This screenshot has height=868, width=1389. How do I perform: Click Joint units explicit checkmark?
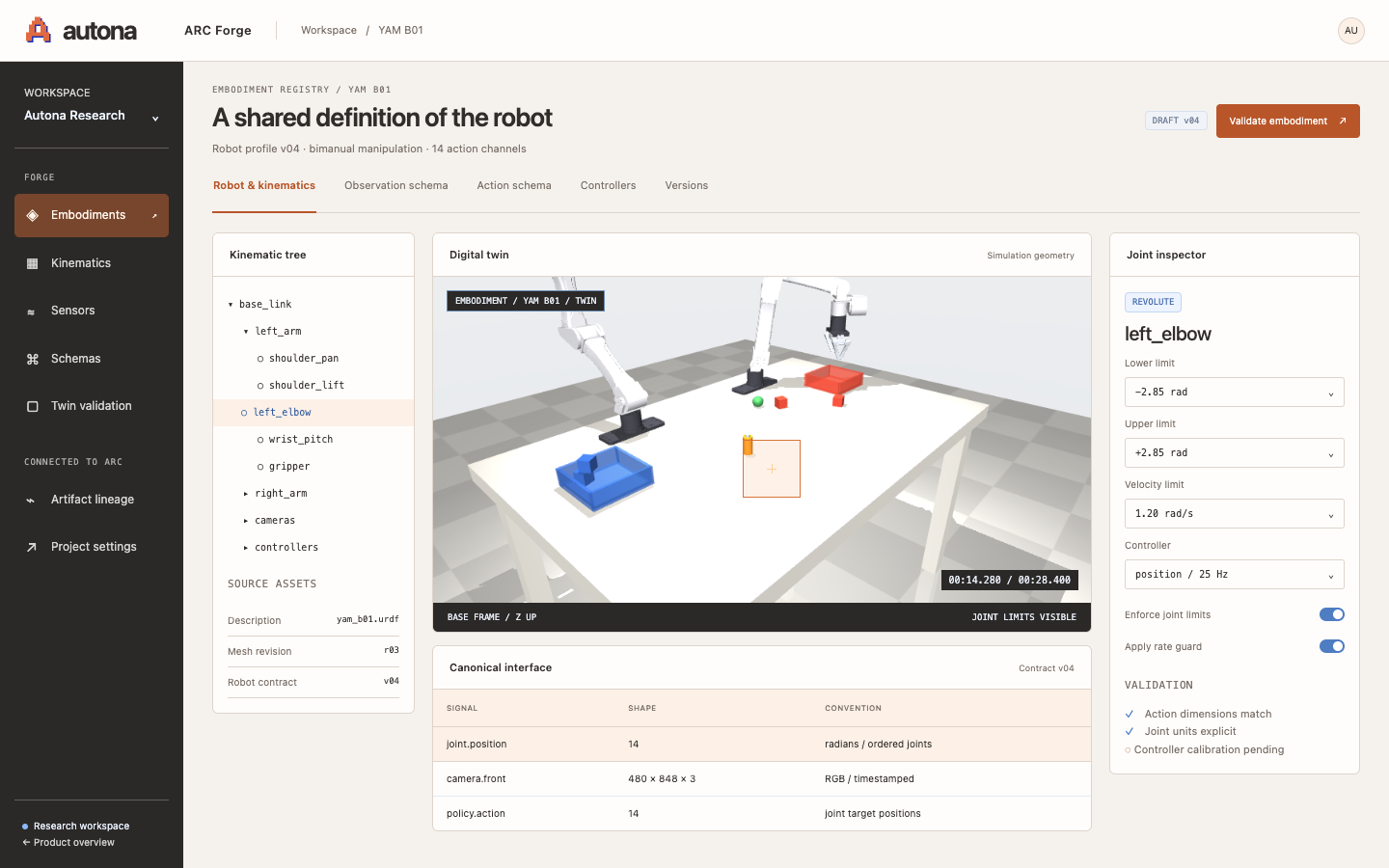1130,731
